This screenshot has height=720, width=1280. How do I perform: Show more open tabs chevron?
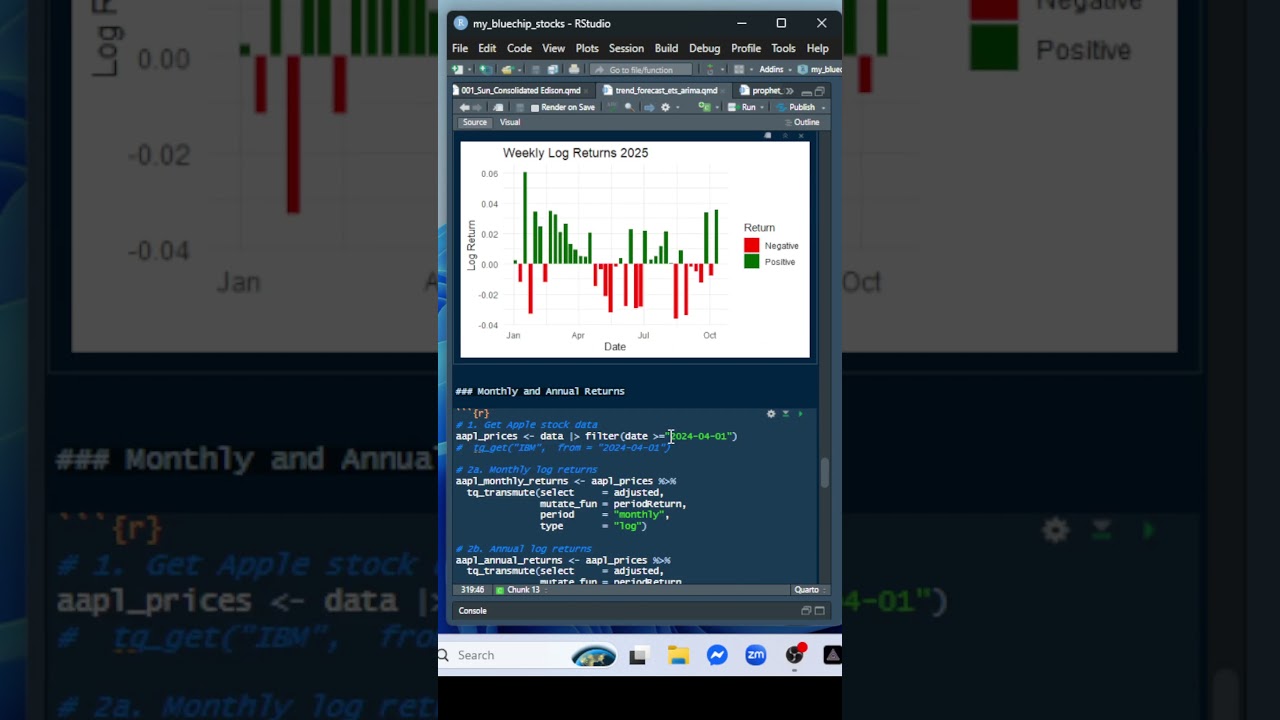789,91
